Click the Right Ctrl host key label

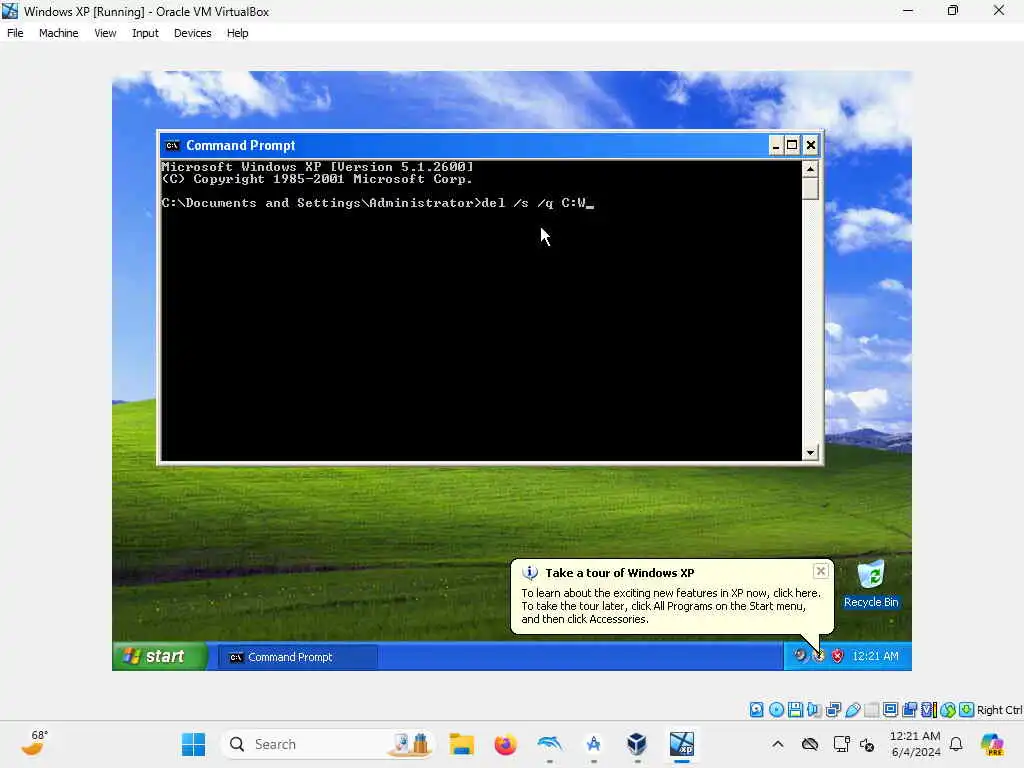[999, 710]
